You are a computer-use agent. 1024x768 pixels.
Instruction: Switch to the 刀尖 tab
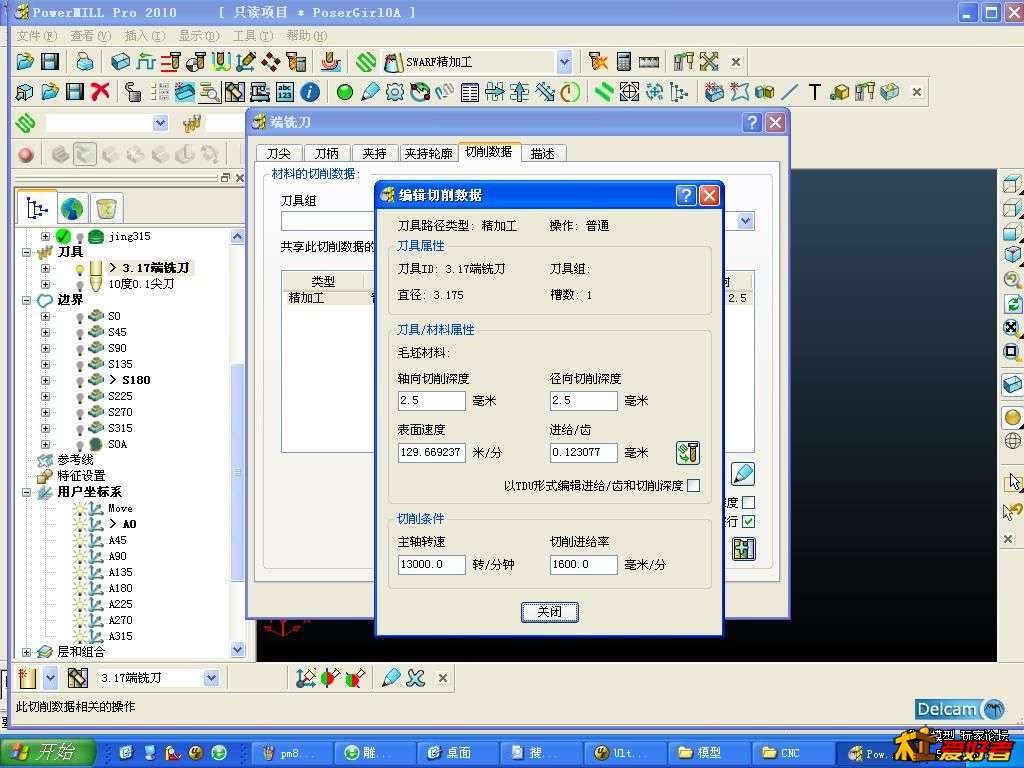279,153
